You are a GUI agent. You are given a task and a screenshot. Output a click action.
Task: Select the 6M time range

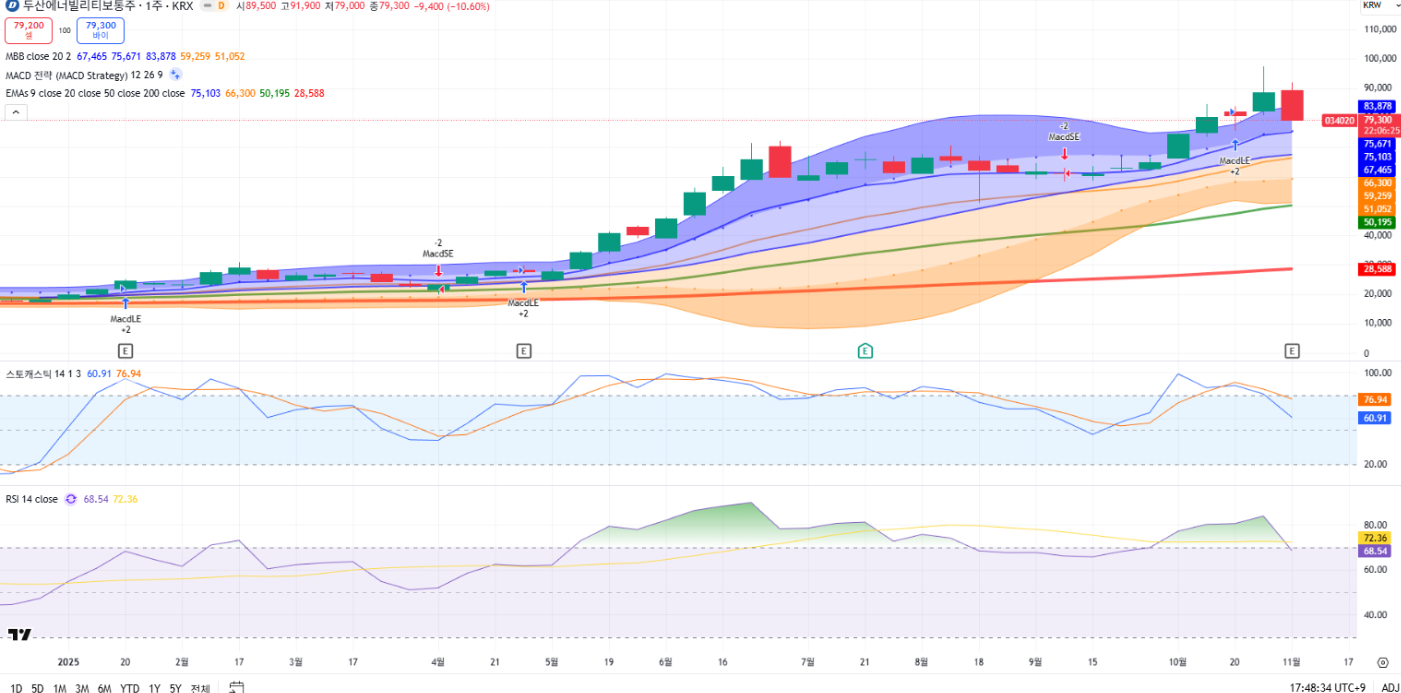coord(104,688)
